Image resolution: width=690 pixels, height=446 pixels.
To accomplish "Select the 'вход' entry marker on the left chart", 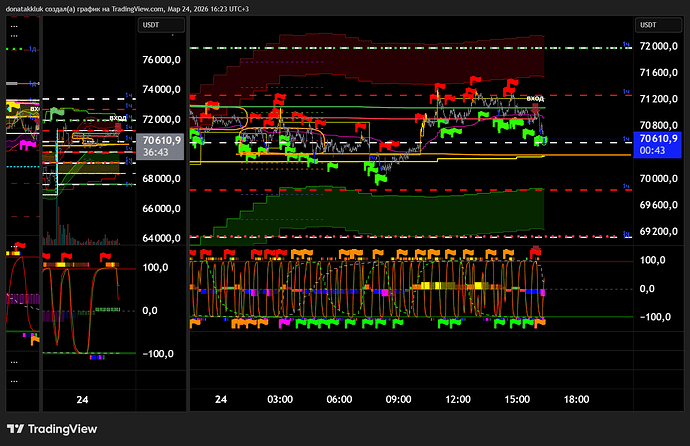I will tap(118, 118).
